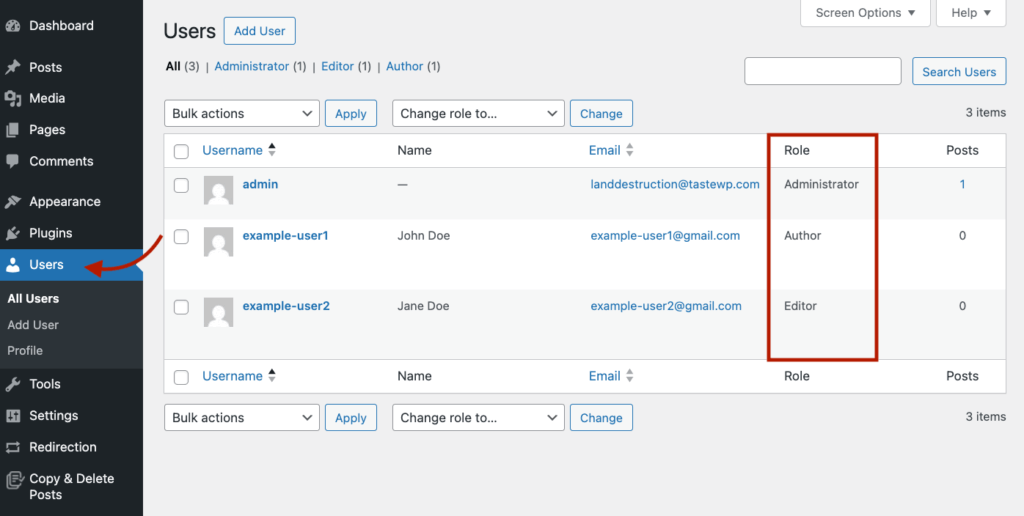Viewport: 1024px width, 516px height.
Task: Open the admin username link
Action: (x=260, y=184)
